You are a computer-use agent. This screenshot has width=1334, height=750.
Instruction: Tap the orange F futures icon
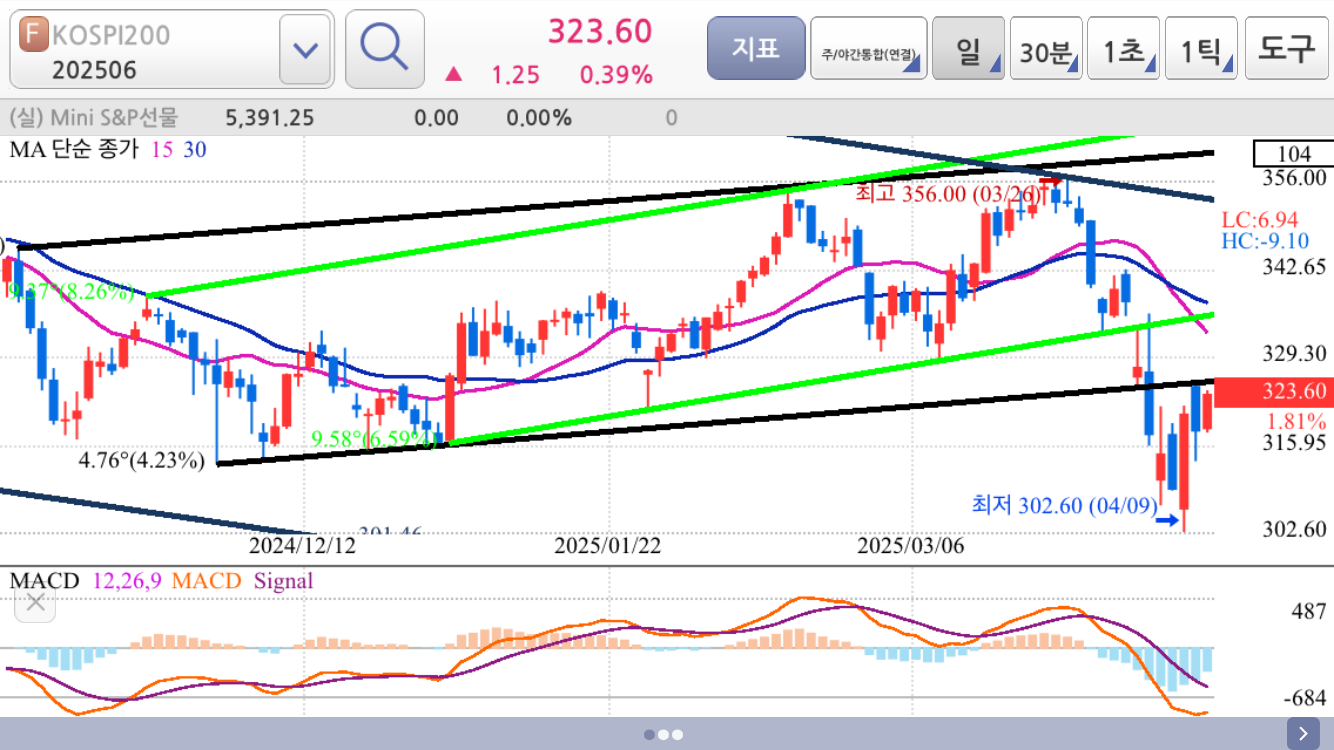tap(33, 35)
